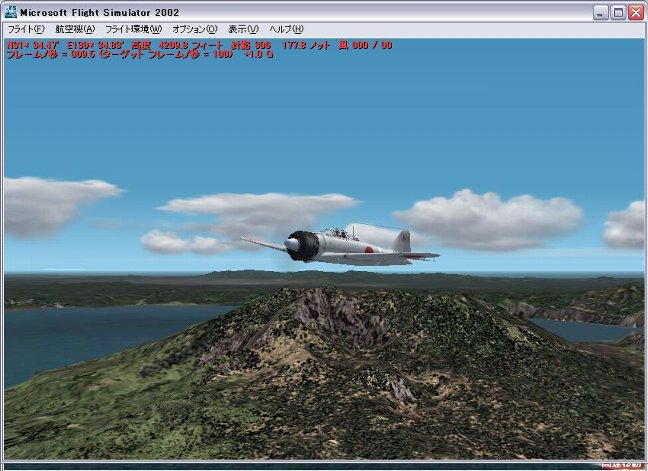Click the aircraft's tail fin
Screen dimensions: 648x471
pos(402,240)
